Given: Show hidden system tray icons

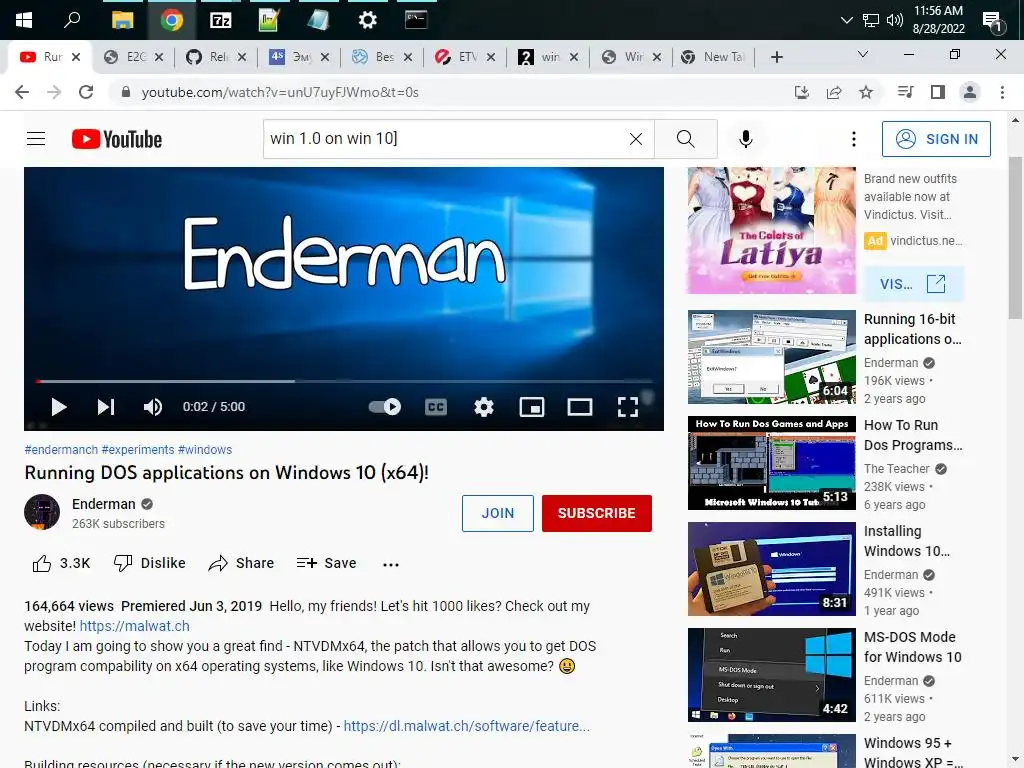Looking at the screenshot, I should coord(846,20).
